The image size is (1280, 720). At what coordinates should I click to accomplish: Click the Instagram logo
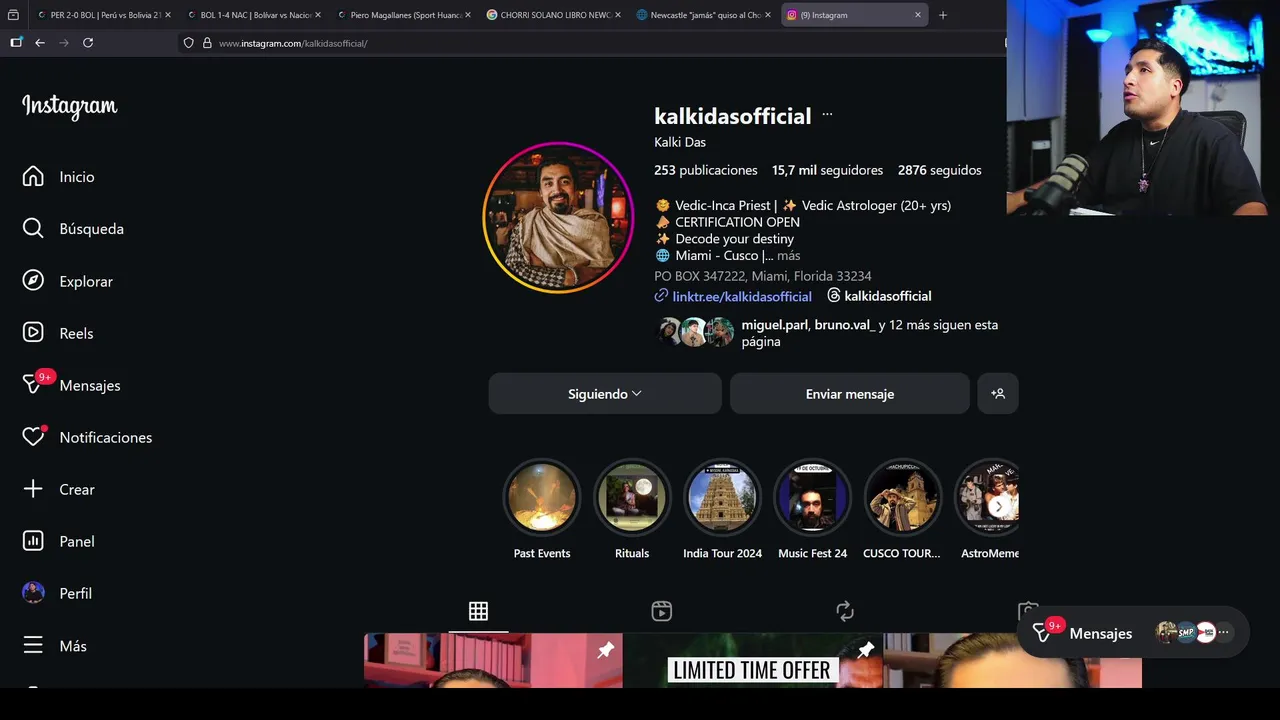click(x=70, y=106)
